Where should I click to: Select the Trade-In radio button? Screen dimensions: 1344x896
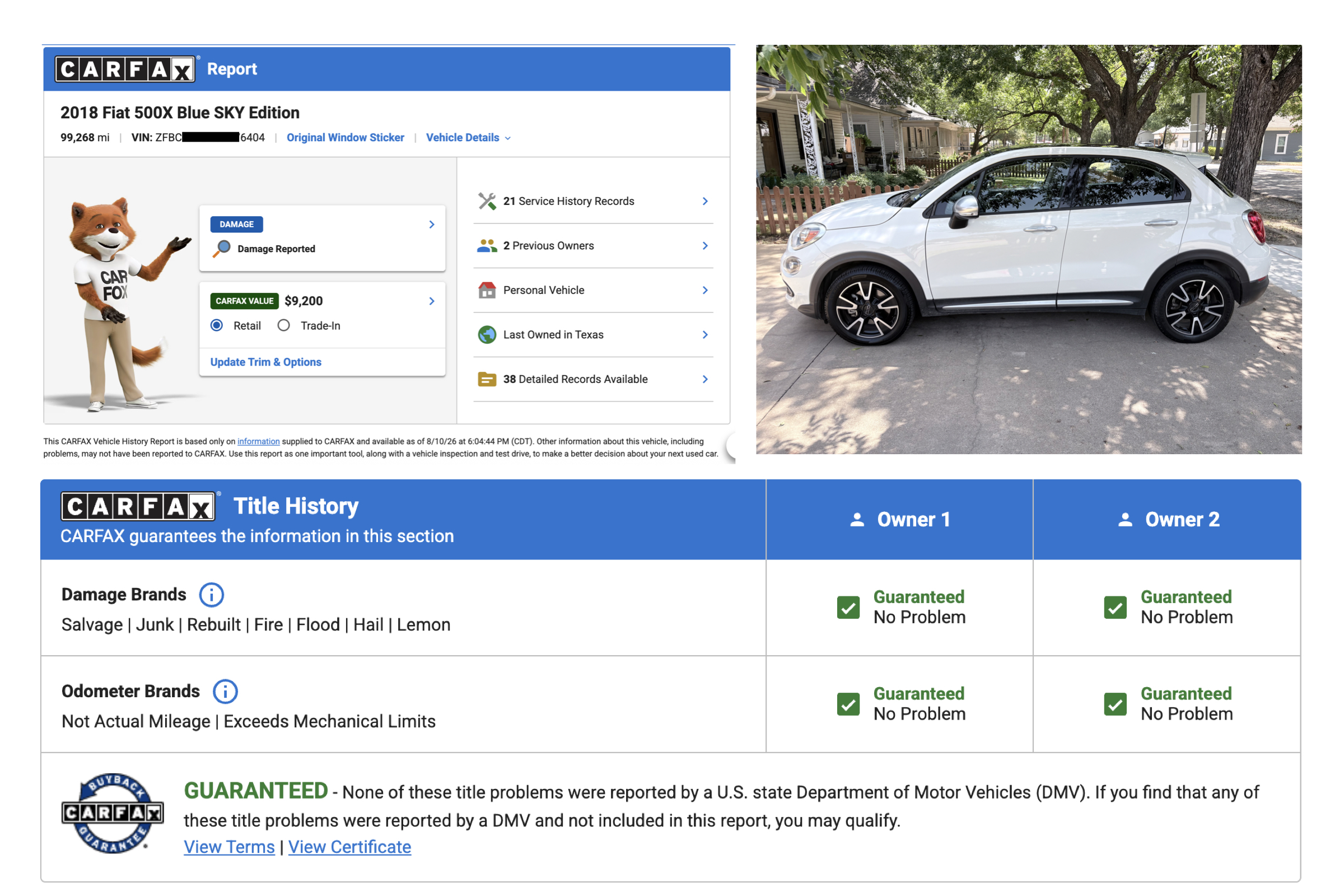pyautogui.click(x=283, y=325)
